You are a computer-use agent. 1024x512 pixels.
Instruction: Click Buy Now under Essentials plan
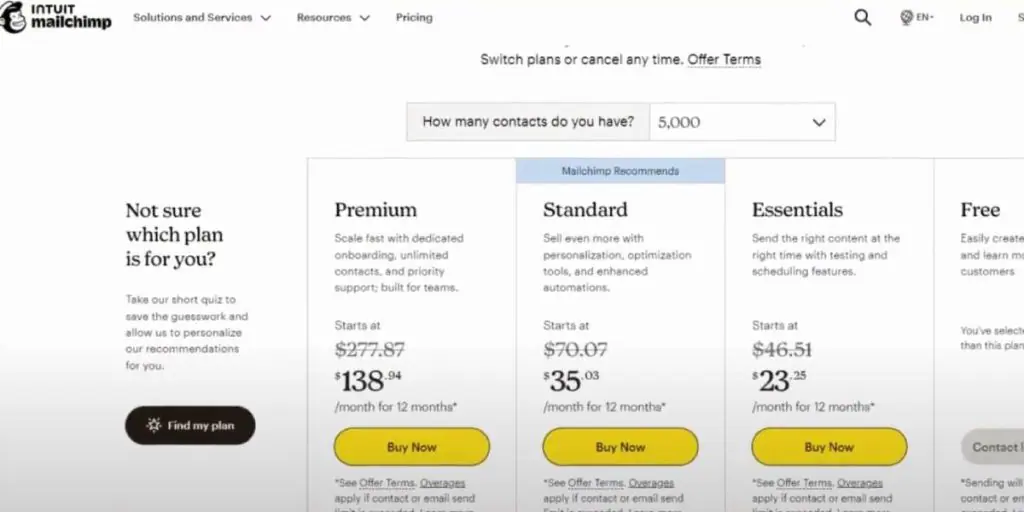(829, 447)
